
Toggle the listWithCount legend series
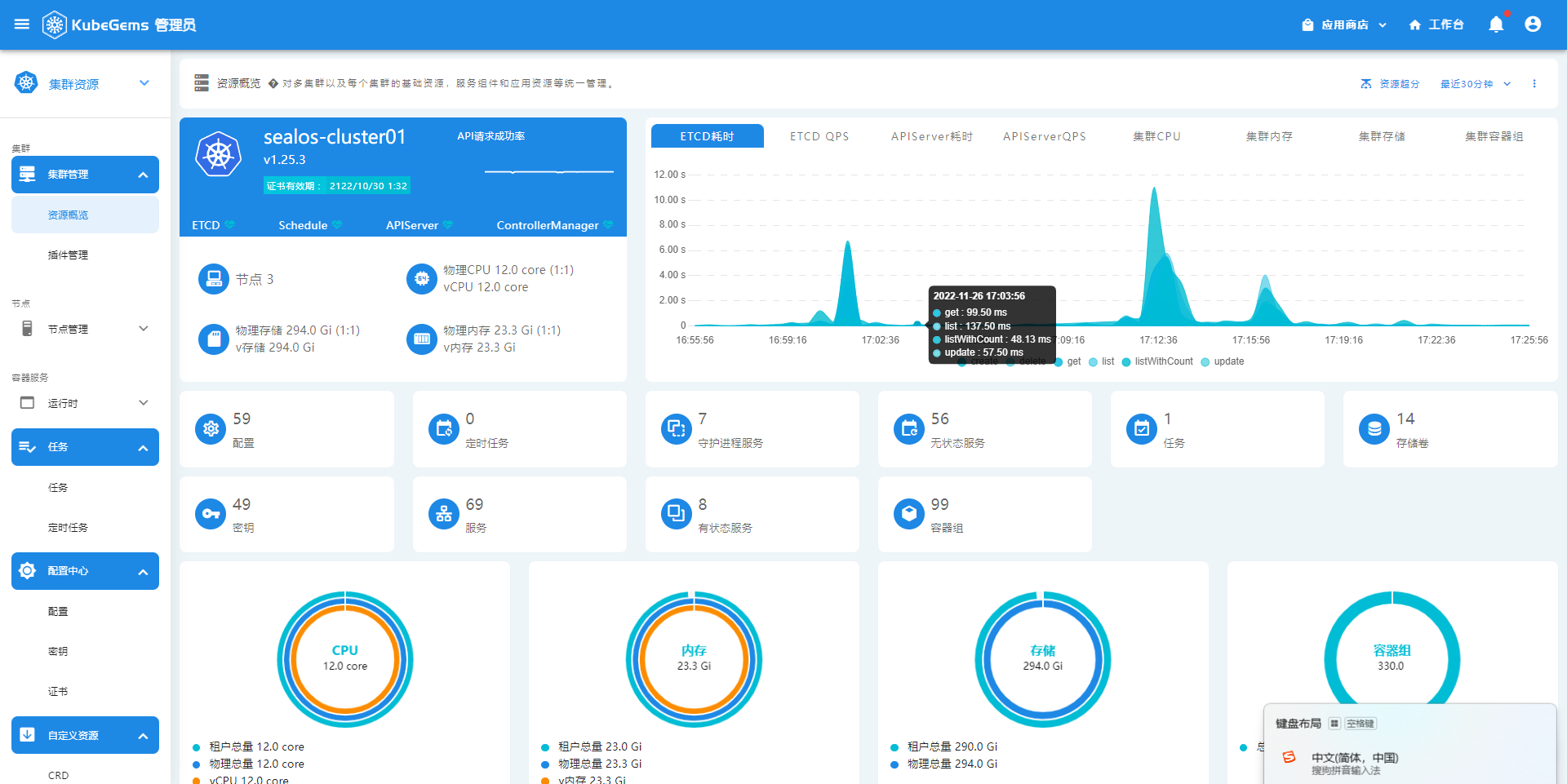[1157, 361]
